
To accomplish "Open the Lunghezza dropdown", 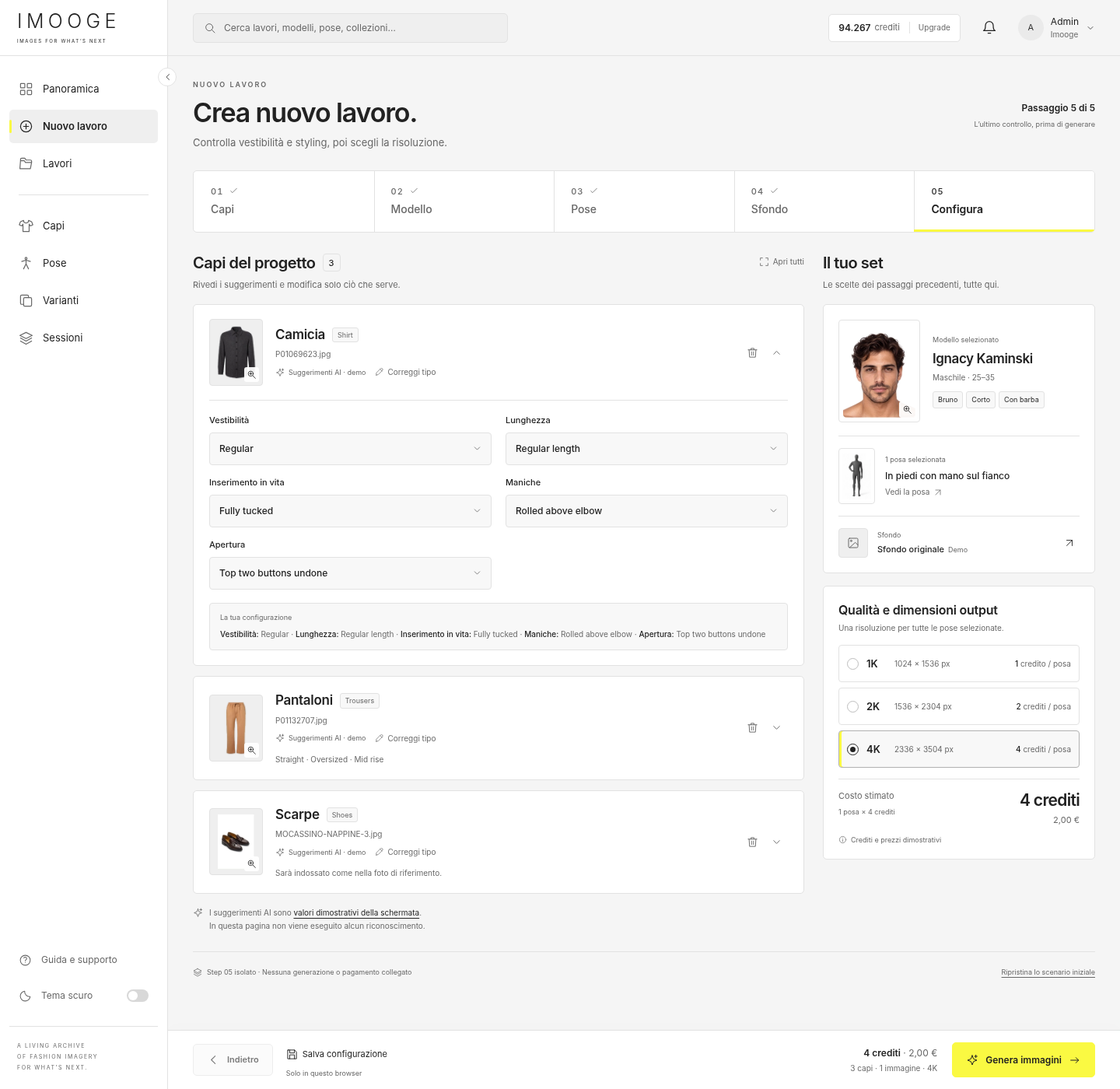I will click(646, 449).
